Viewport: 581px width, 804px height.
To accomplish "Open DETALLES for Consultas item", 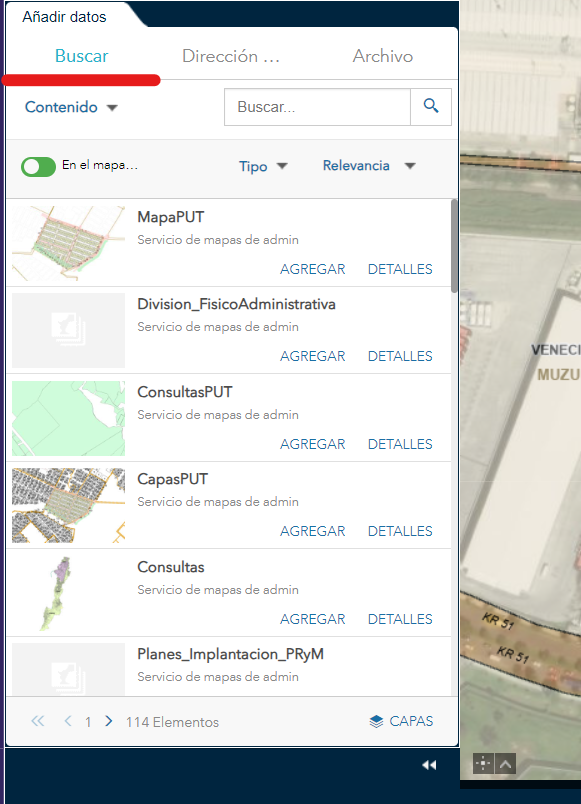I will pyautogui.click(x=400, y=619).
